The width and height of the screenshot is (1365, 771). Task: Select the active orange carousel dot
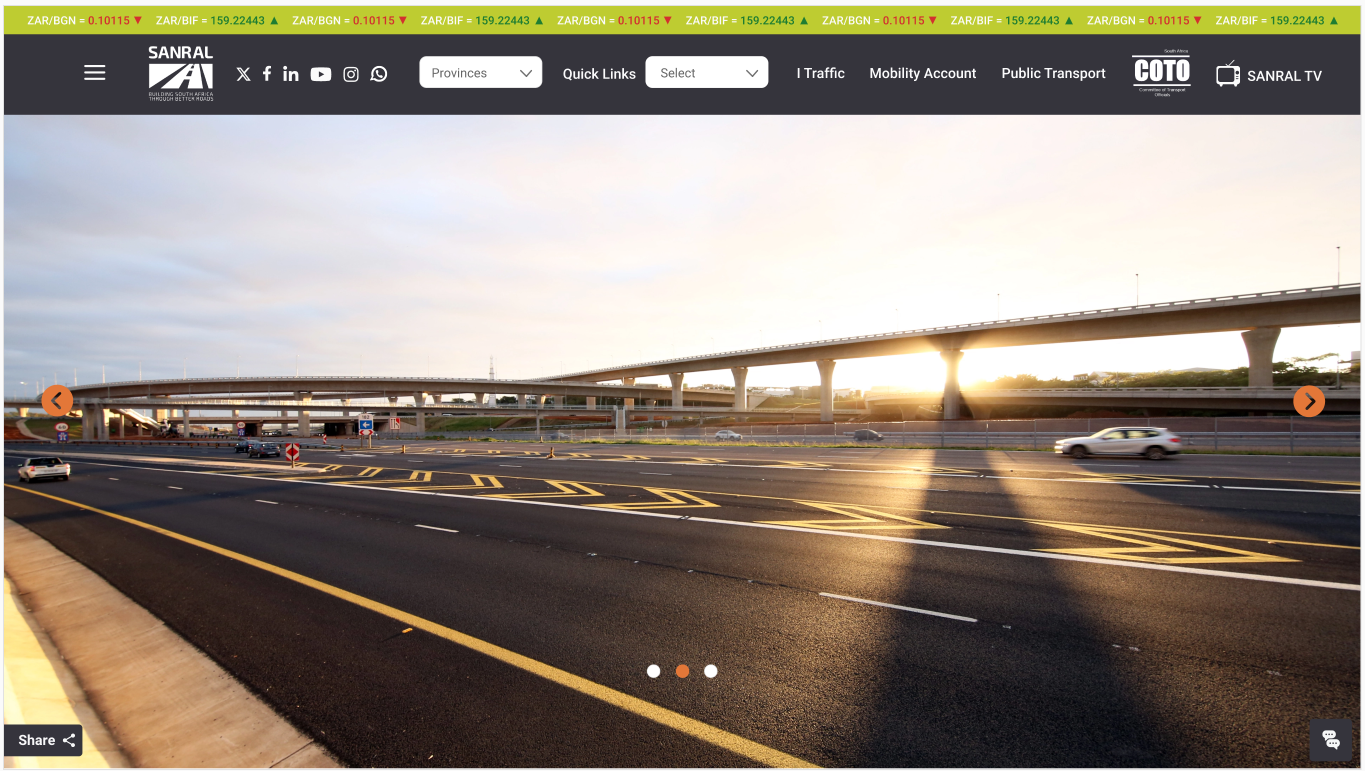point(682,671)
